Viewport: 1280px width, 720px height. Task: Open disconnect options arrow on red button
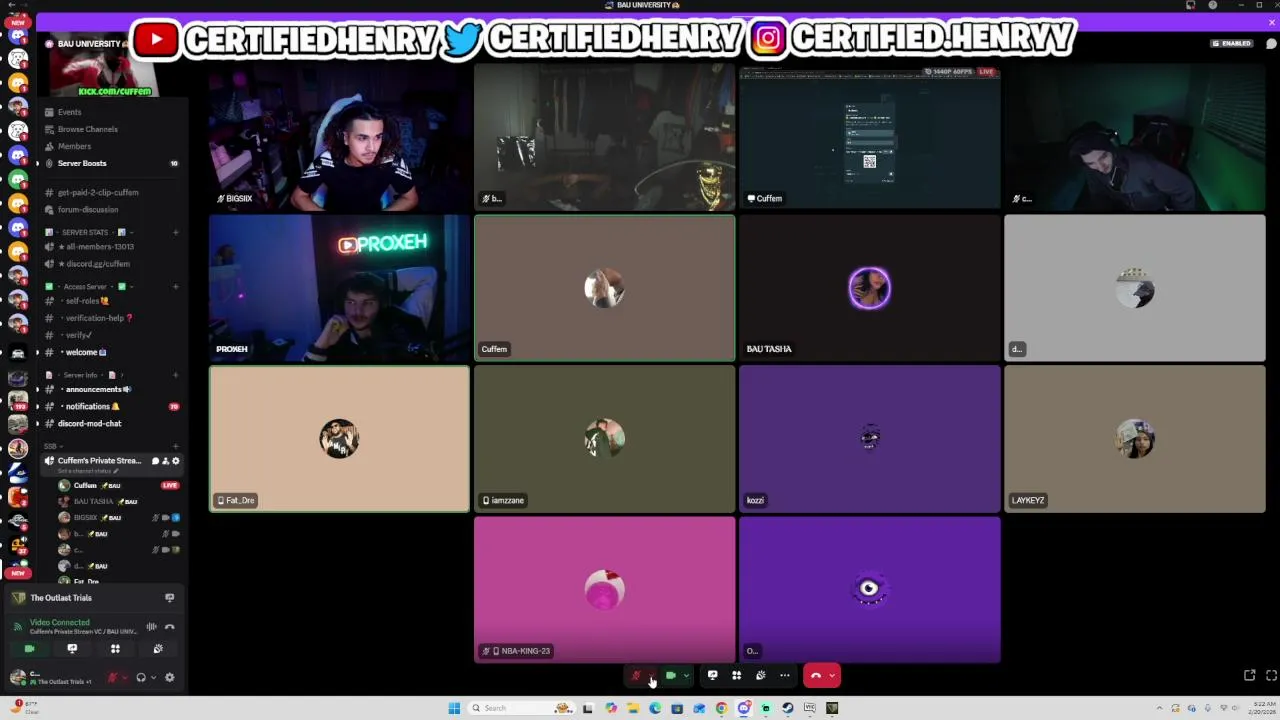(832, 676)
